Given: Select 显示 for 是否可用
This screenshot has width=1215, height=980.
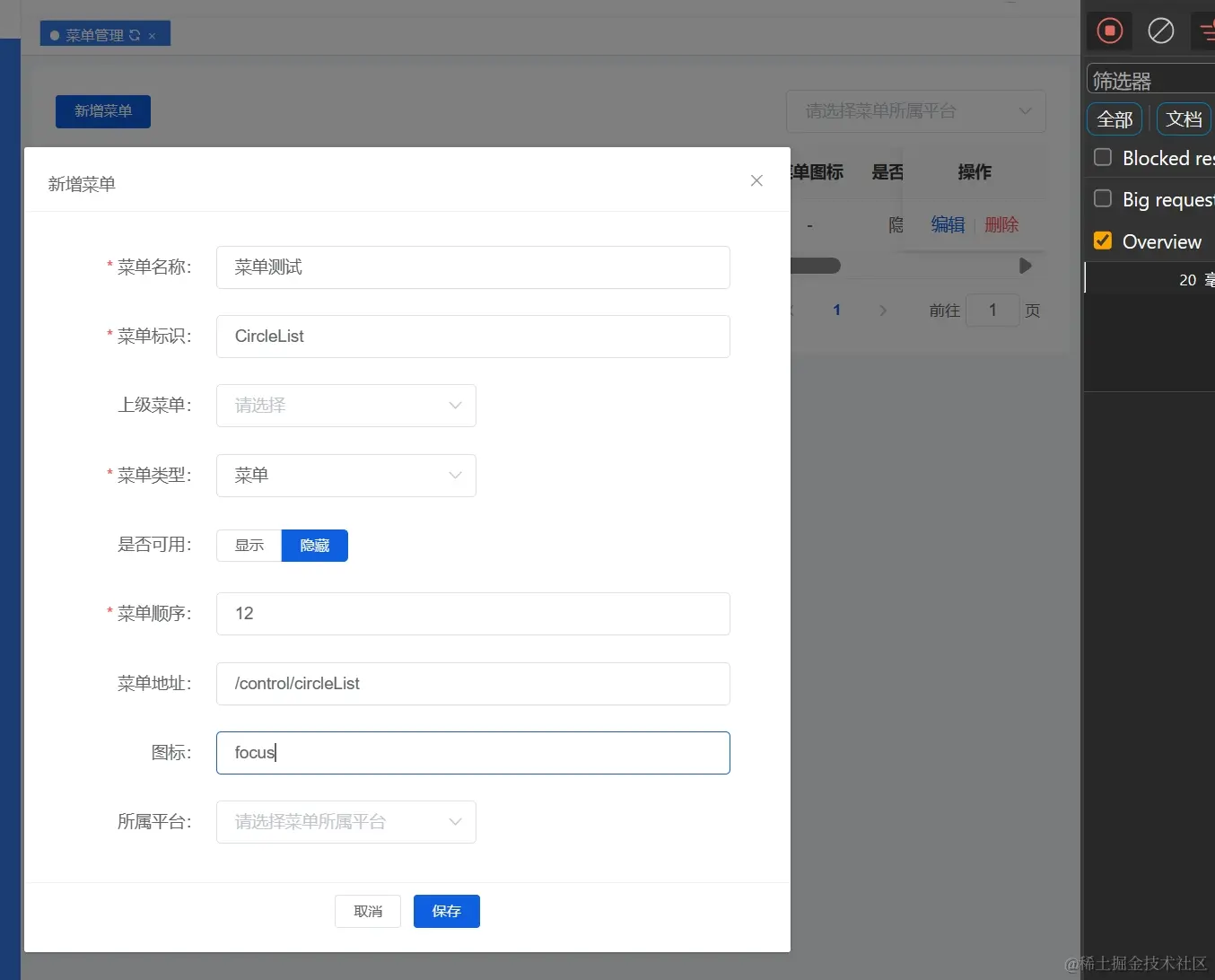Looking at the screenshot, I should (x=249, y=546).
